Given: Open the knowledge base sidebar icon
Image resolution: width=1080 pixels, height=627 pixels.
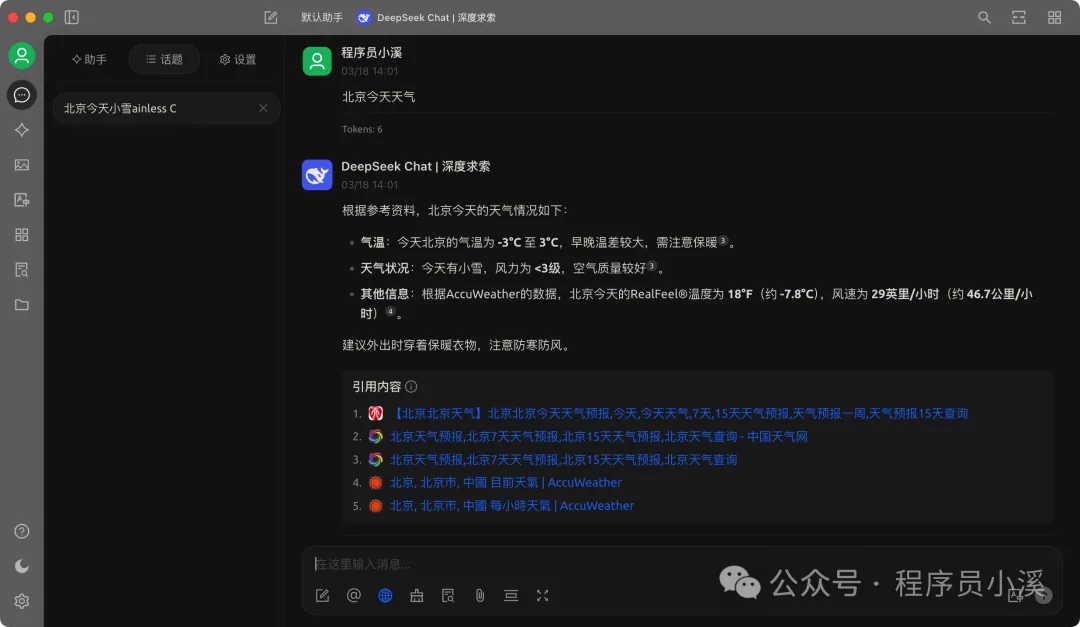Looking at the screenshot, I should pos(21,269).
